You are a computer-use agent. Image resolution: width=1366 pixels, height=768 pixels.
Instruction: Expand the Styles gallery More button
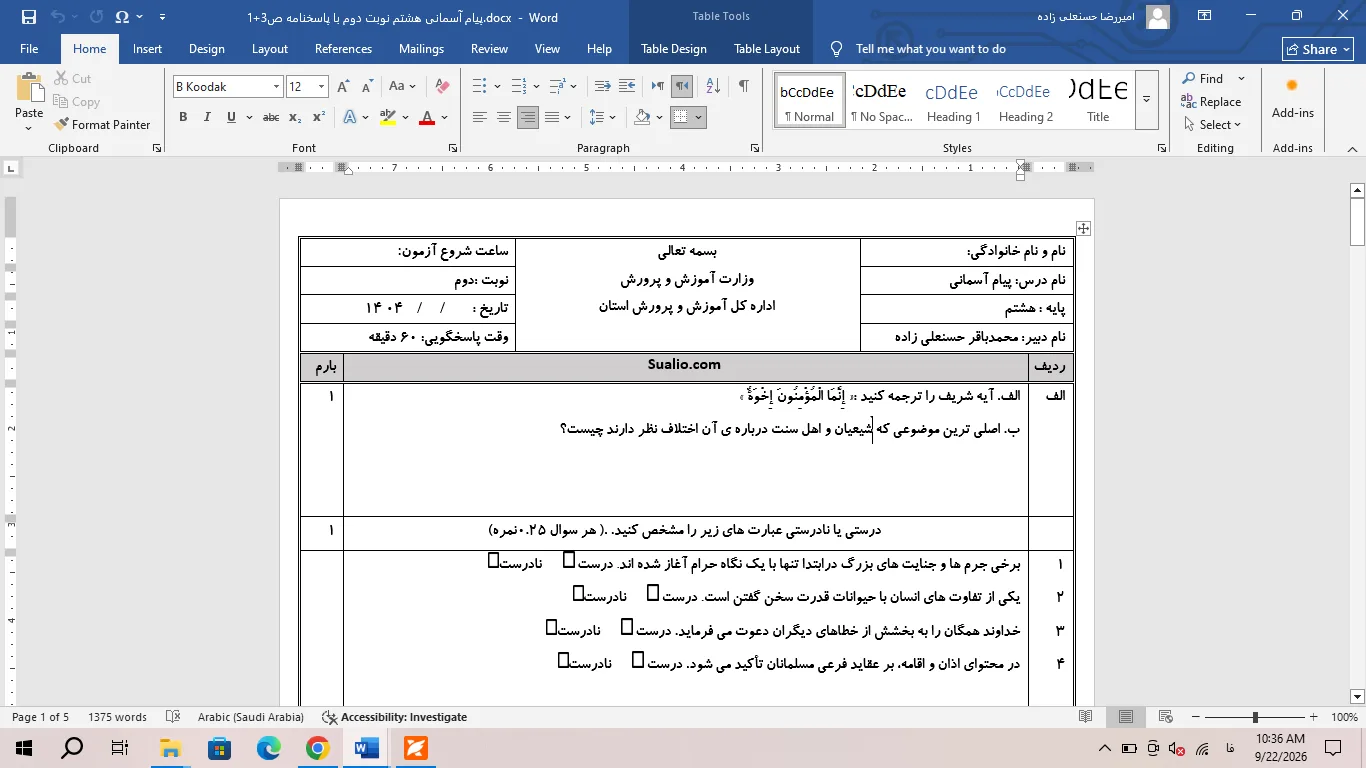tap(1146, 99)
